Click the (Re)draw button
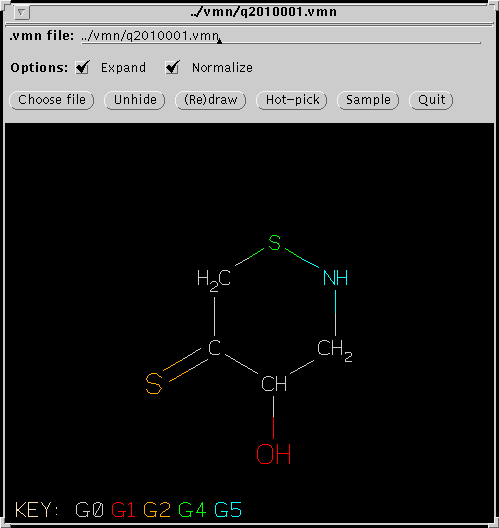Viewport: 499px width, 528px height. click(x=211, y=100)
